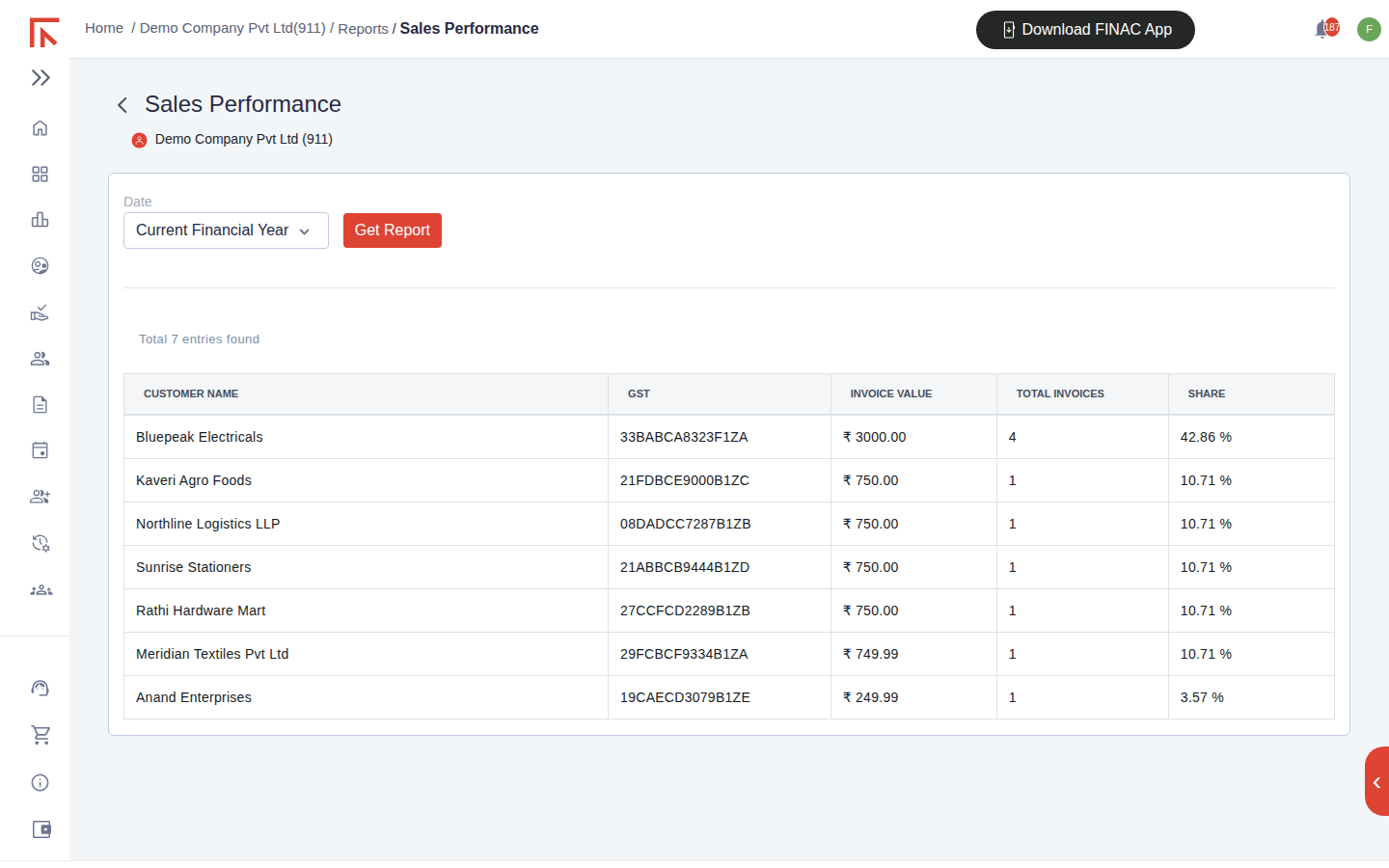1389x868 pixels.
Task: Open the document page icon in the sidebar
Action: pyautogui.click(x=40, y=405)
